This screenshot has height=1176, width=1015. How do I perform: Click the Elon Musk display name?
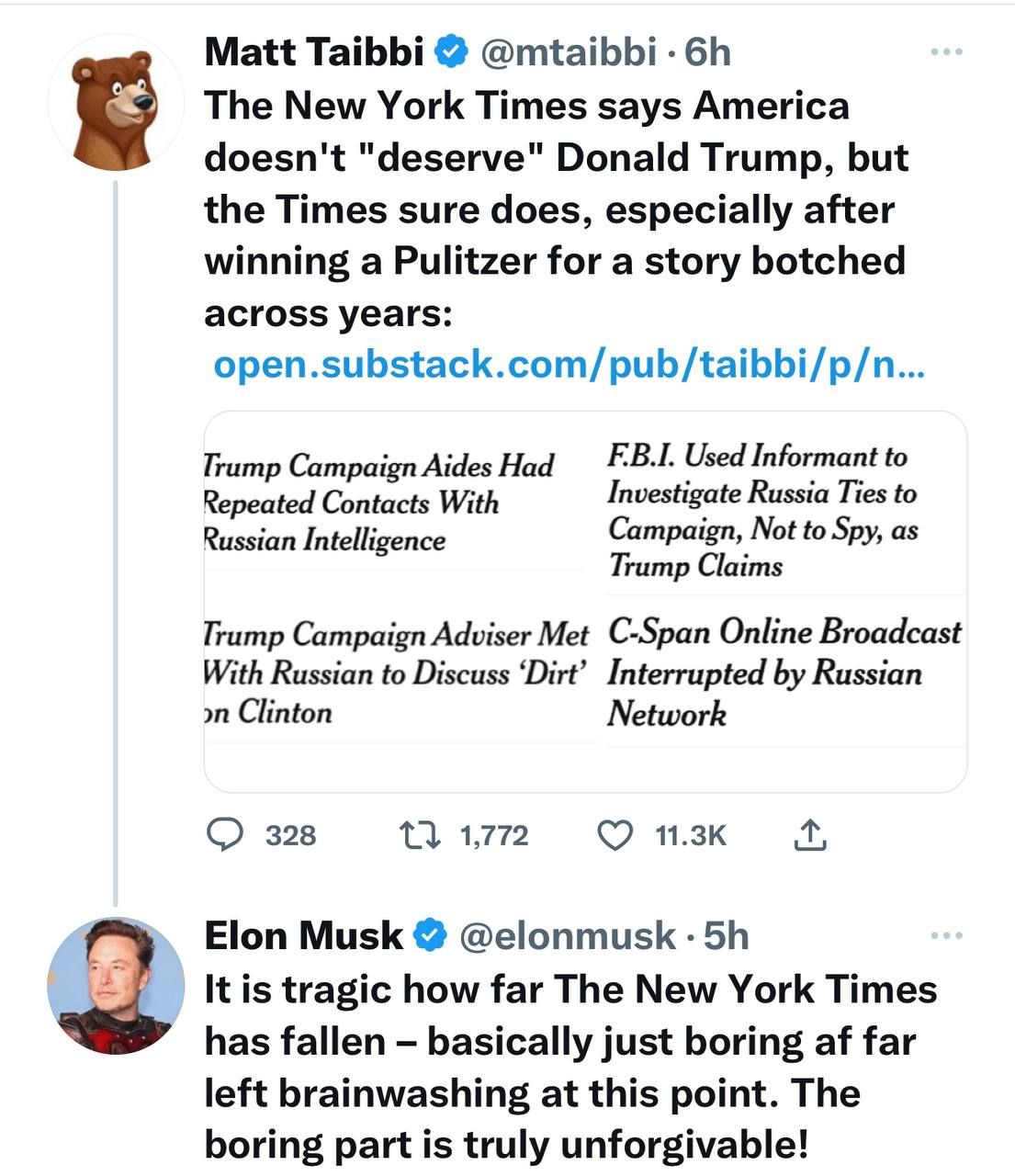(x=303, y=936)
